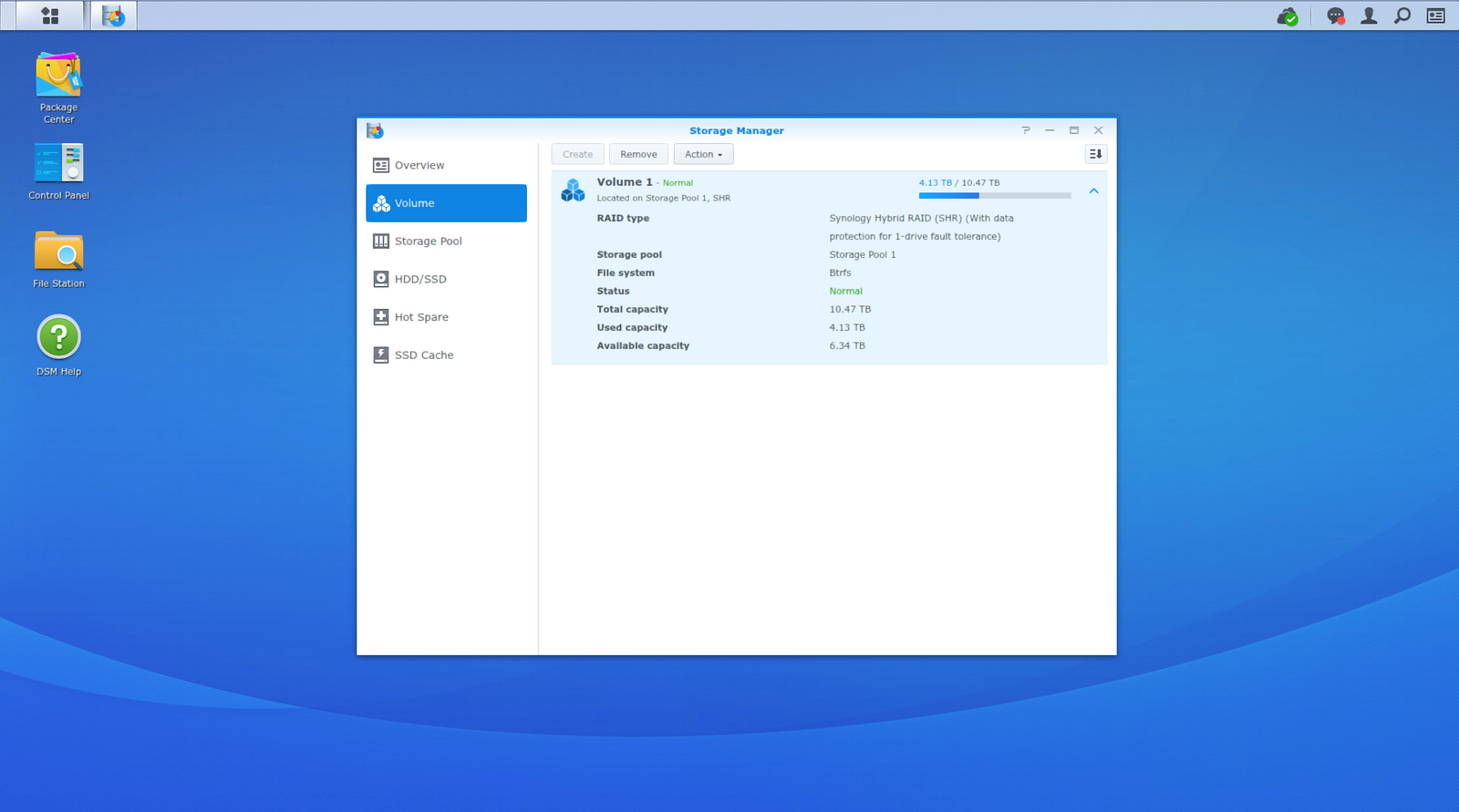The height and width of the screenshot is (812, 1459).
Task: Open DSM Help desktop icon
Action: [58, 345]
